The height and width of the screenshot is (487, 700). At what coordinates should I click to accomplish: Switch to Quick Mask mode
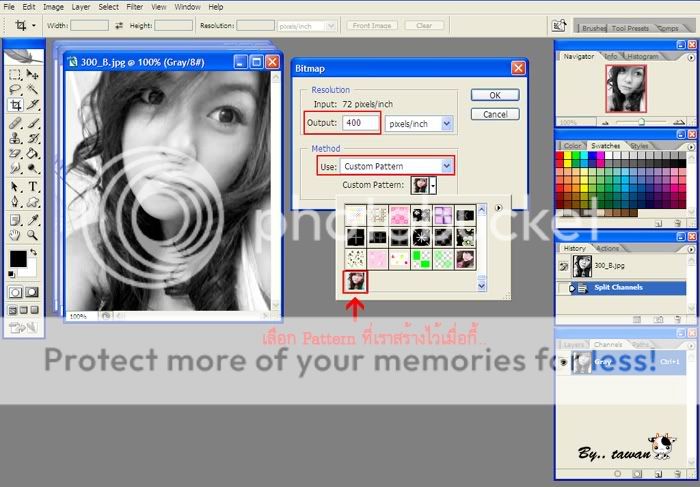[34, 292]
